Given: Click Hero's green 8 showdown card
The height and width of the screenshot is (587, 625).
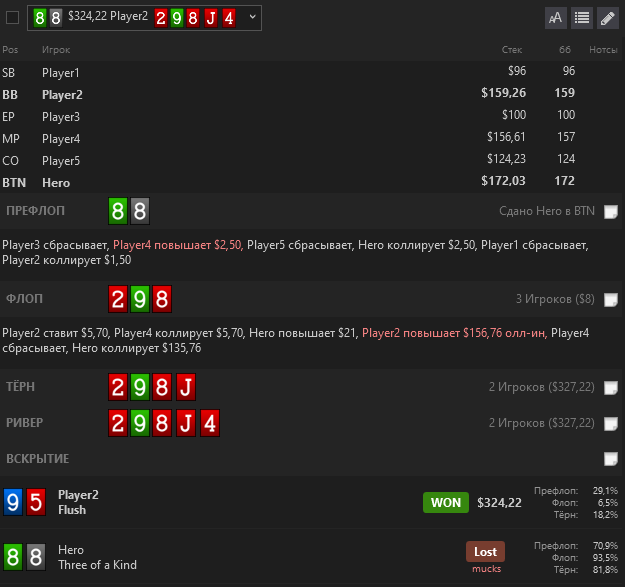Looking at the screenshot, I should click(13, 557).
